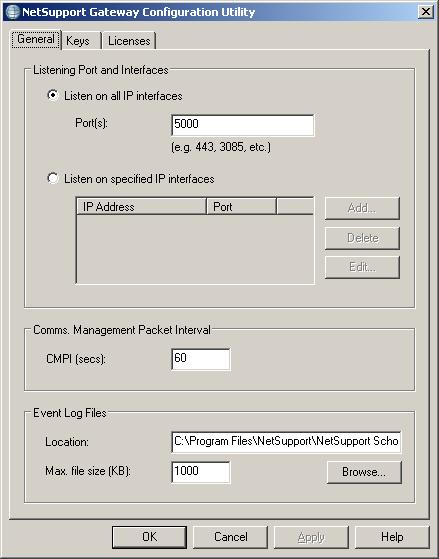
Task: Click the Delete button beside IP list
Action: pyautogui.click(x=362, y=238)
